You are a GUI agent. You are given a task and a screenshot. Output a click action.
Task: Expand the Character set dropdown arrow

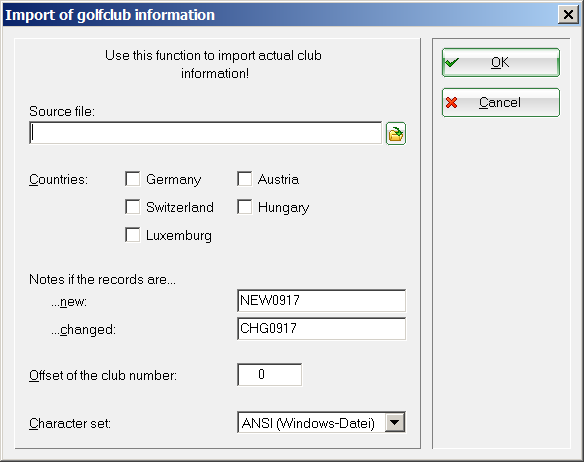[395, 423]
